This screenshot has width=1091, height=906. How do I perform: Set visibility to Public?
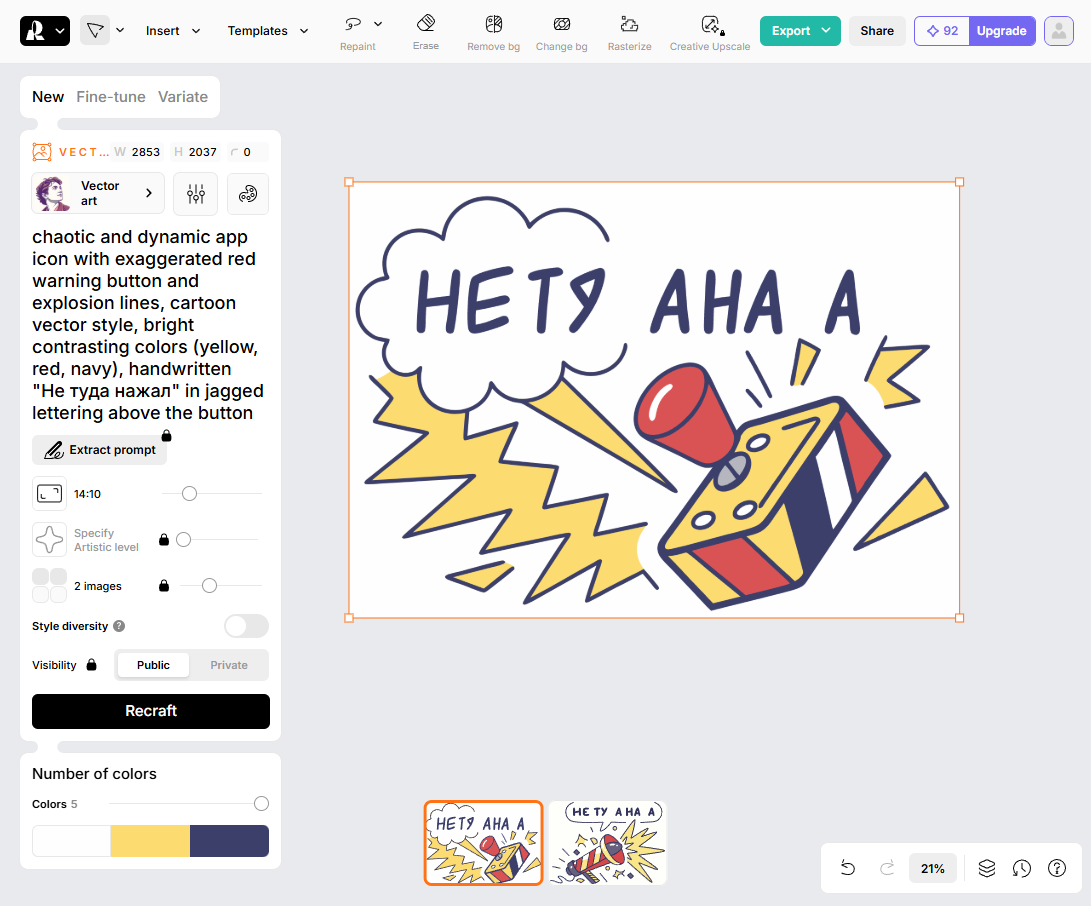click(x=153, y=665)
